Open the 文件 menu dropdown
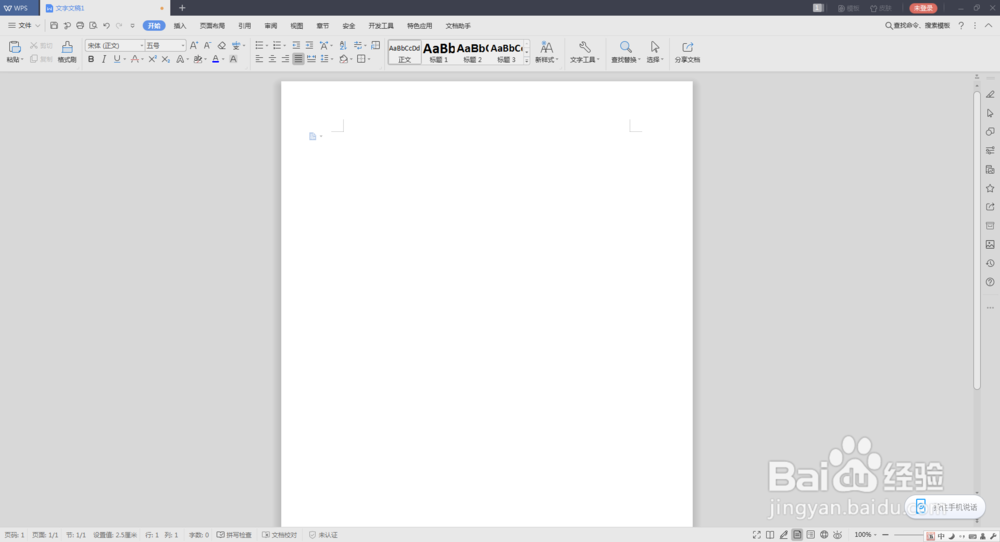Screen dimensions: 1000x542 pyautogui.click(x=24, y=26)
